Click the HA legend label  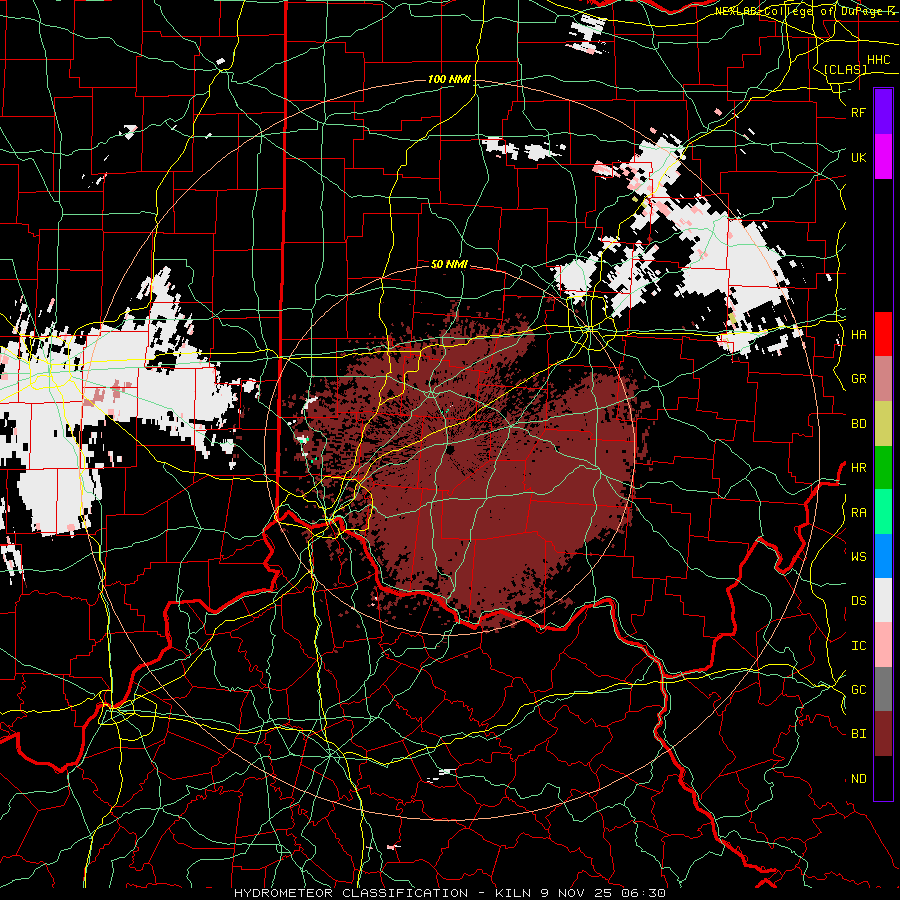tap(858, 334)
